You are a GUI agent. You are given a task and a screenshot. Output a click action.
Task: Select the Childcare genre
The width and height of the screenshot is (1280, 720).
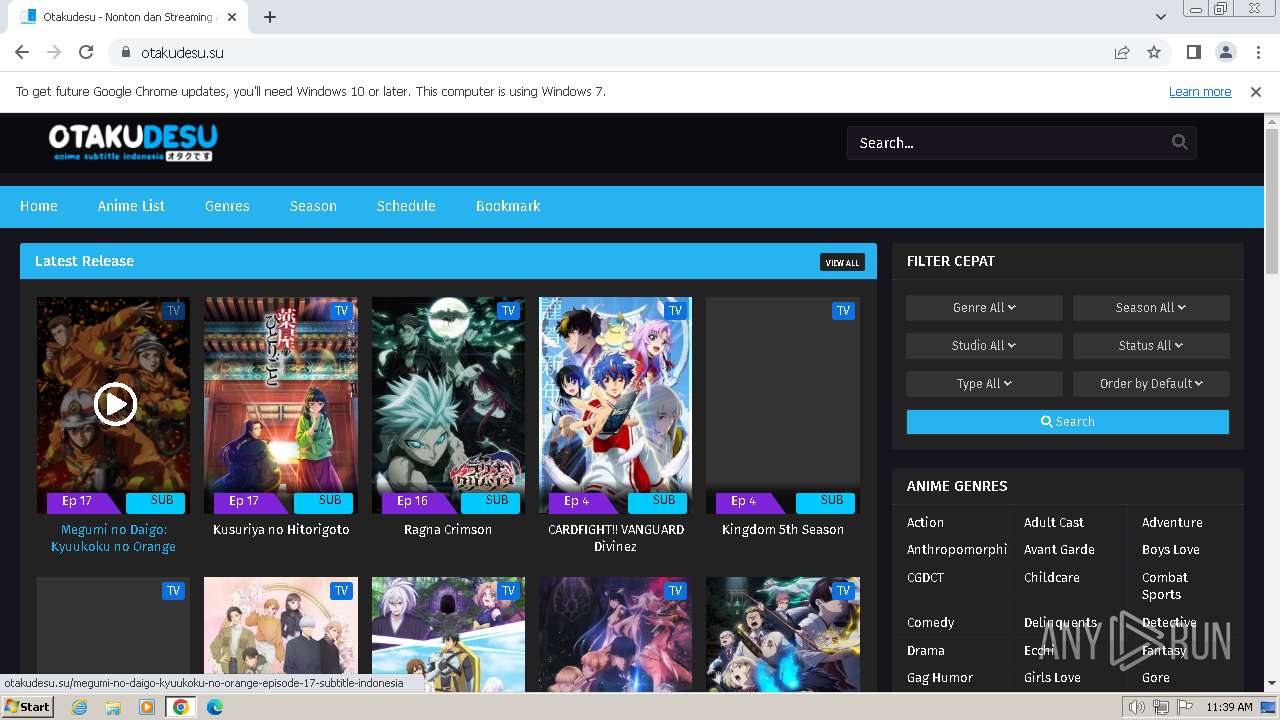pos(1052,578)
